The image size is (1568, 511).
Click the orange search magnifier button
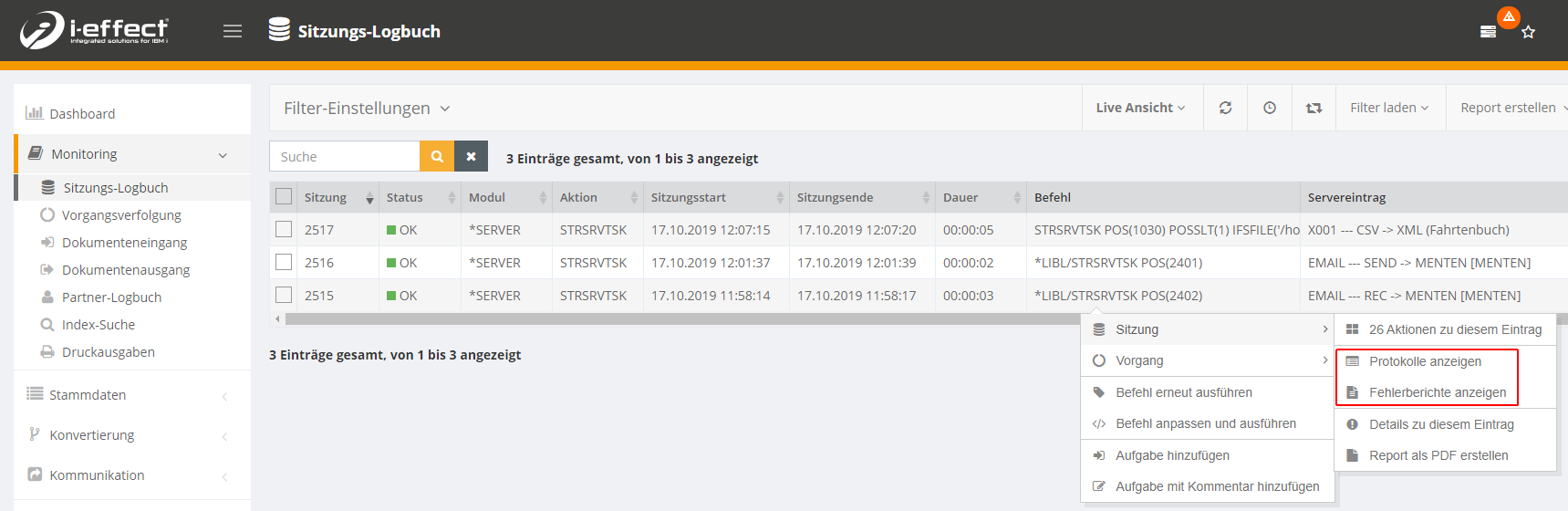click(437, 156)
